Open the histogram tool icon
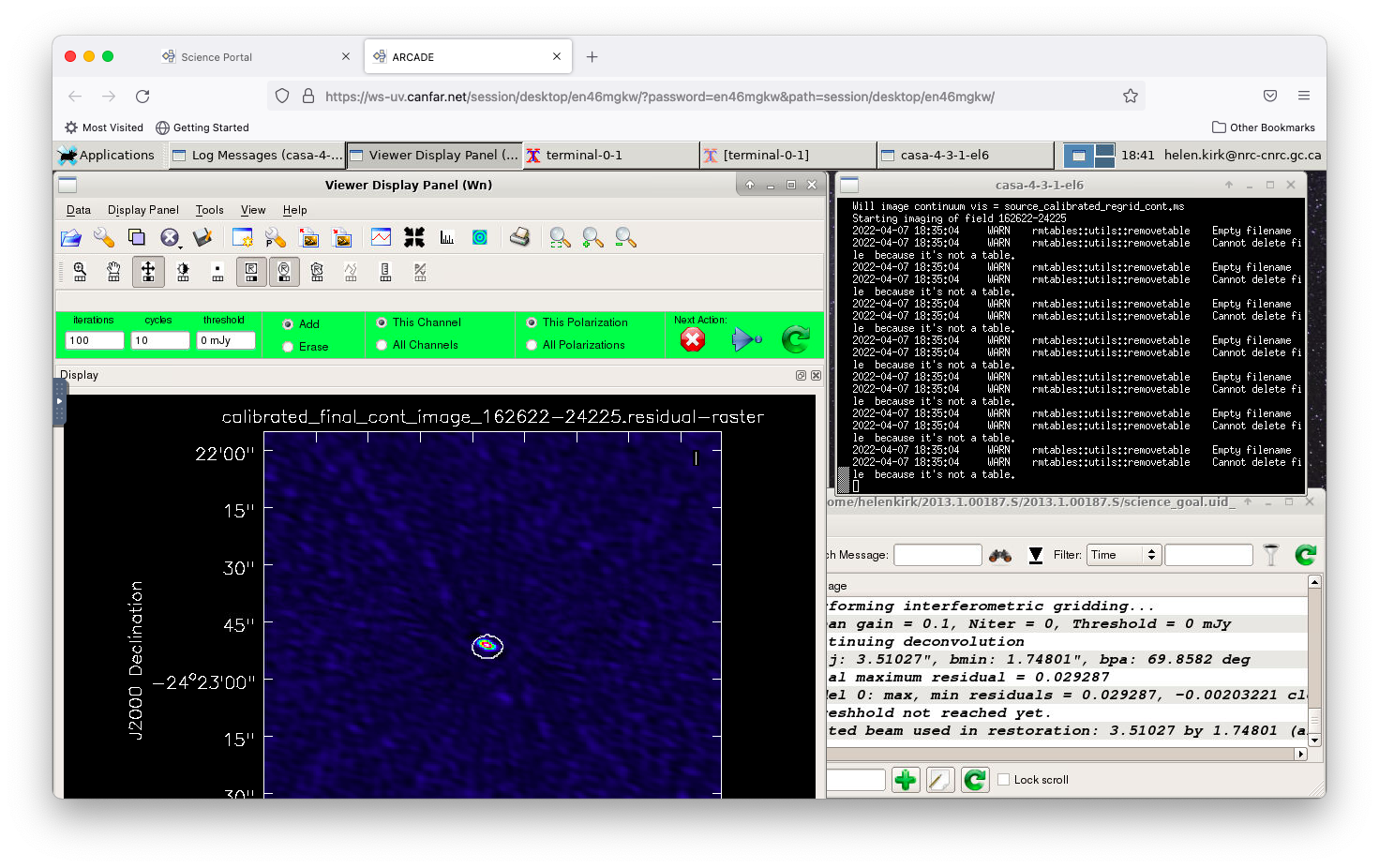The image size is (1379, 868). tap(447, 238)
